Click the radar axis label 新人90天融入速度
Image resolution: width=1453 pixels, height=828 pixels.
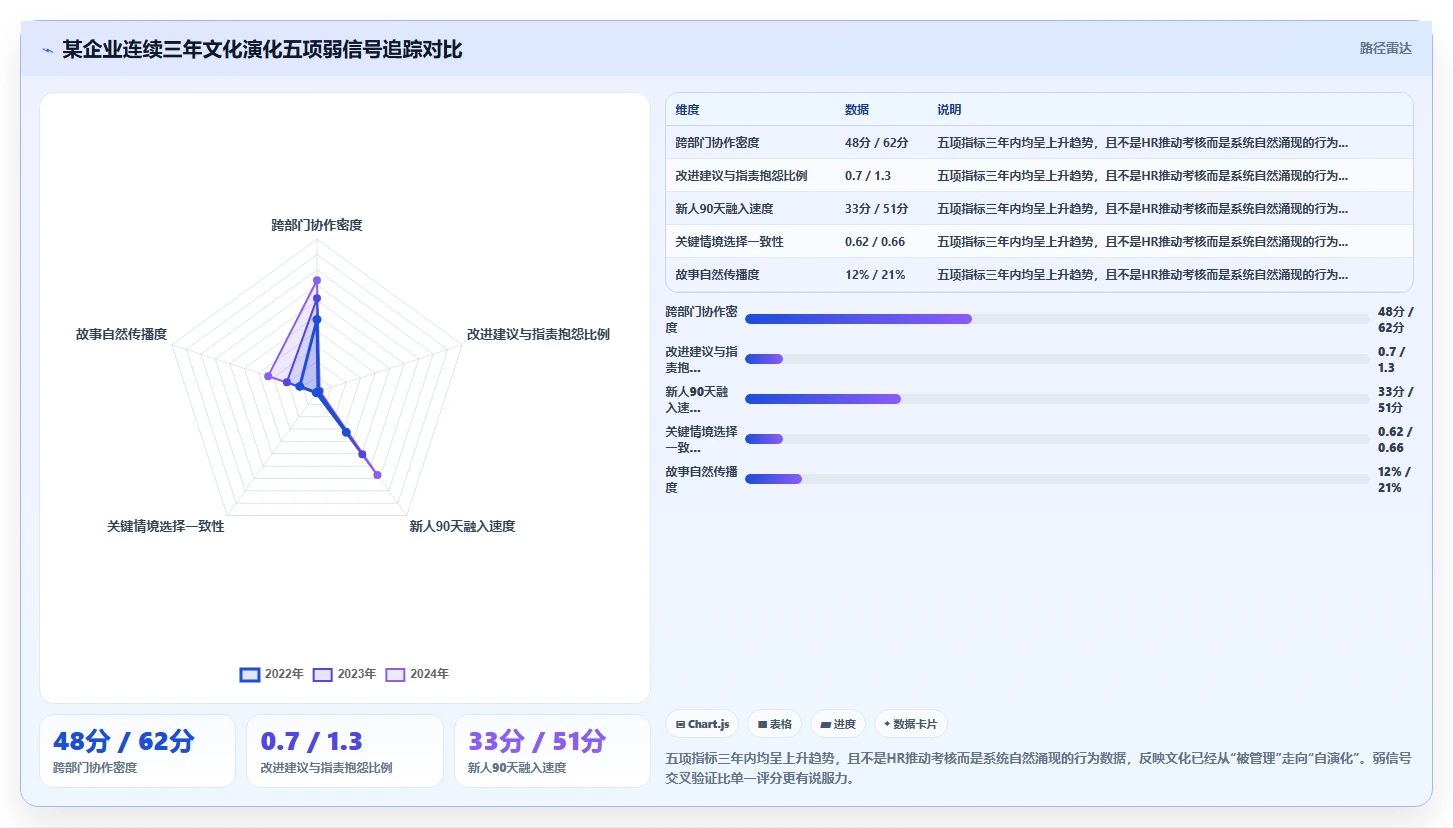click(x=462, y=526)
